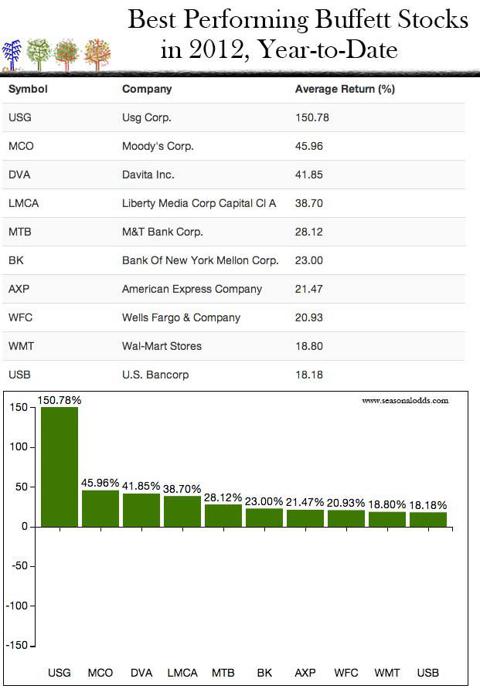
Task: Select Davita Inc. company name
Action: (x=148, y=174)
